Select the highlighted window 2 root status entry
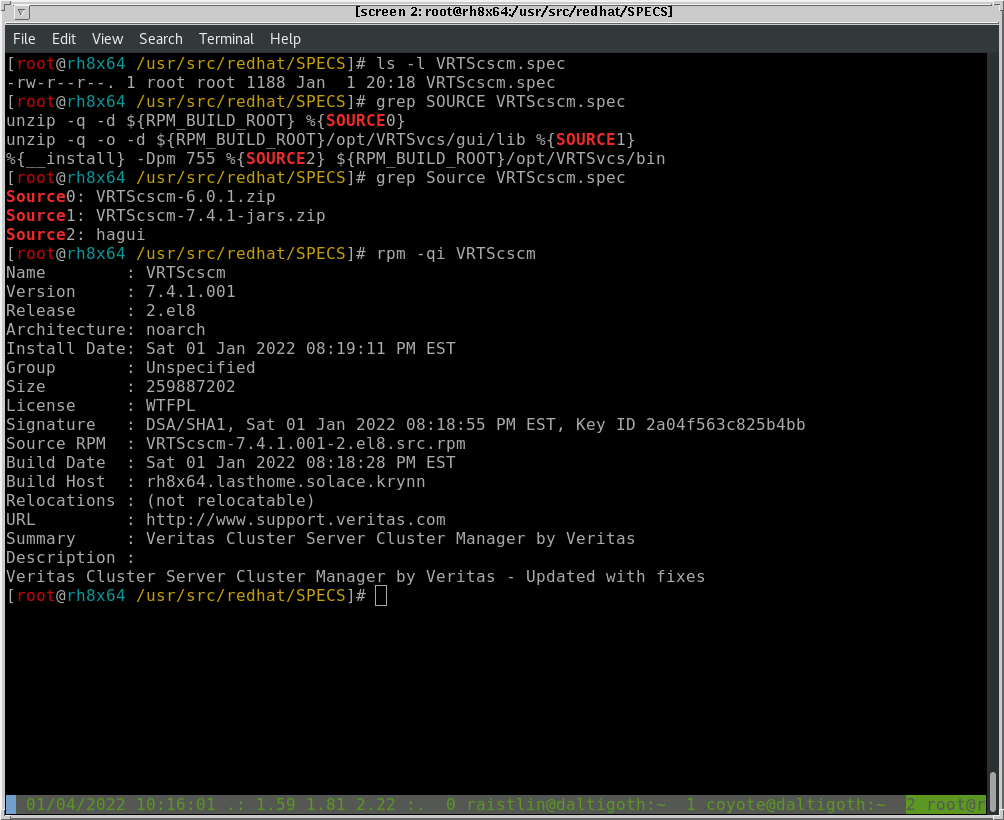This screenshot has width=1004, height=820. (945, 805)
